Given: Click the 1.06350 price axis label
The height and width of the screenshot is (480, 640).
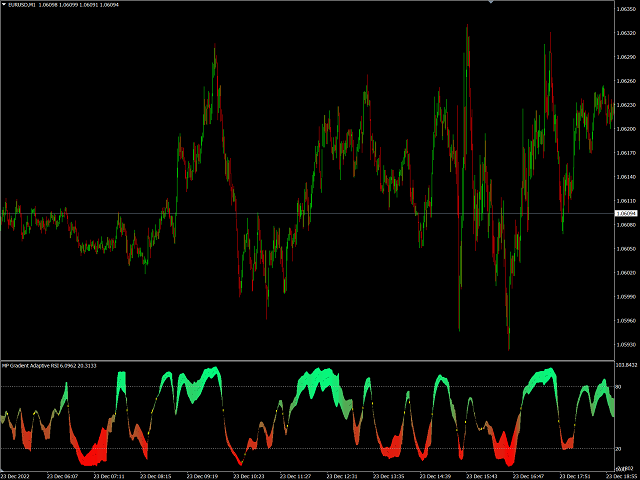Looking at the screenshot, I should [627, 8].
